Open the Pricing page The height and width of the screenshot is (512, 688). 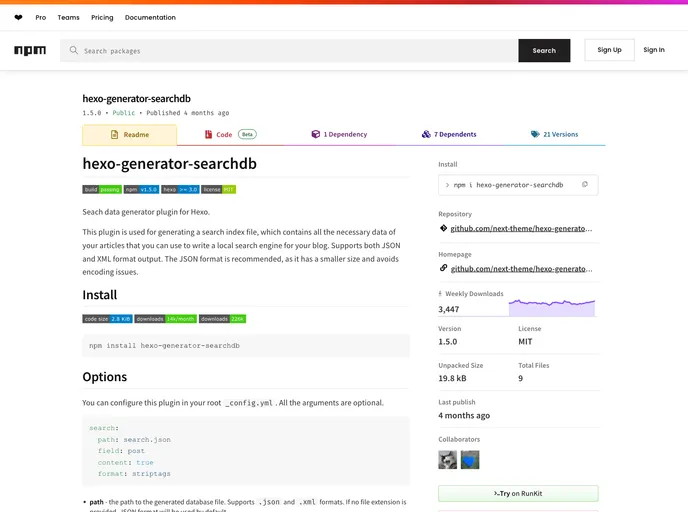pos(102,18)
